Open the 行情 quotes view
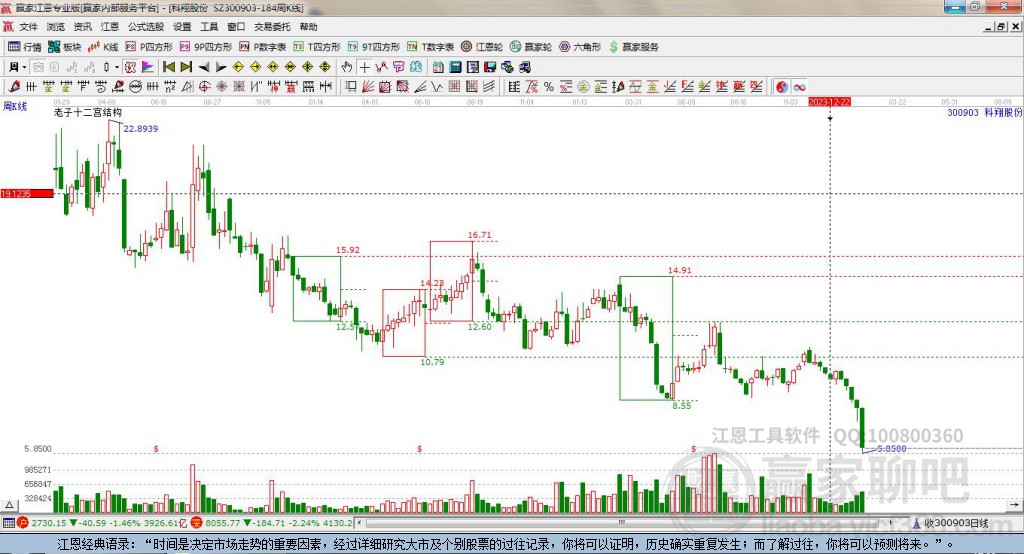1024x554 pixels. pos(25,47)
